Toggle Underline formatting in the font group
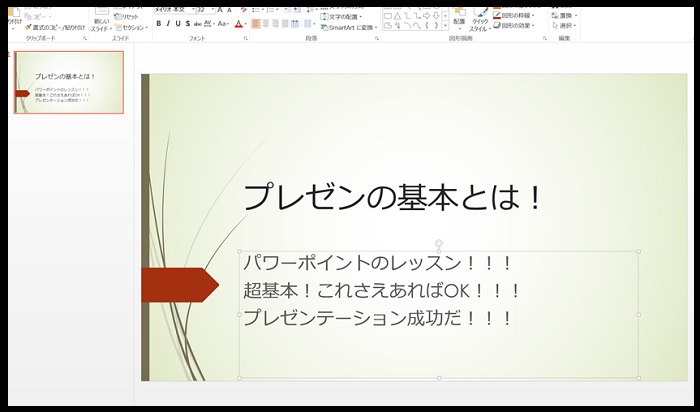700x412 pixels. (x=178, y=24)
